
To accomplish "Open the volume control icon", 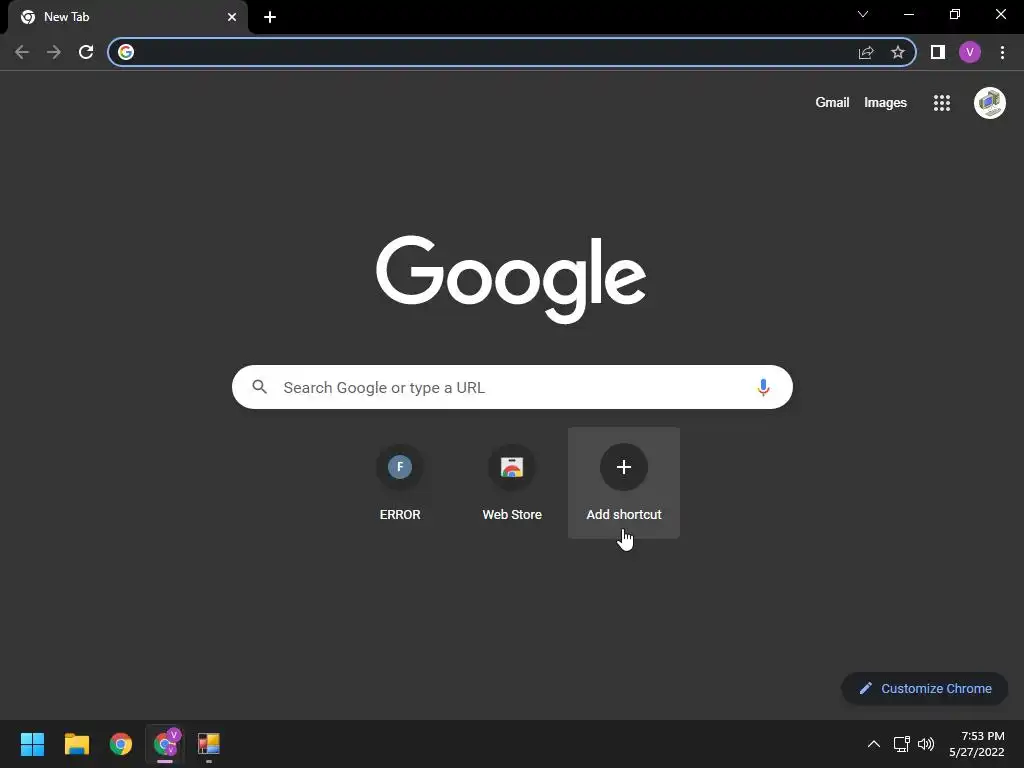I will [x=926, y=744].
